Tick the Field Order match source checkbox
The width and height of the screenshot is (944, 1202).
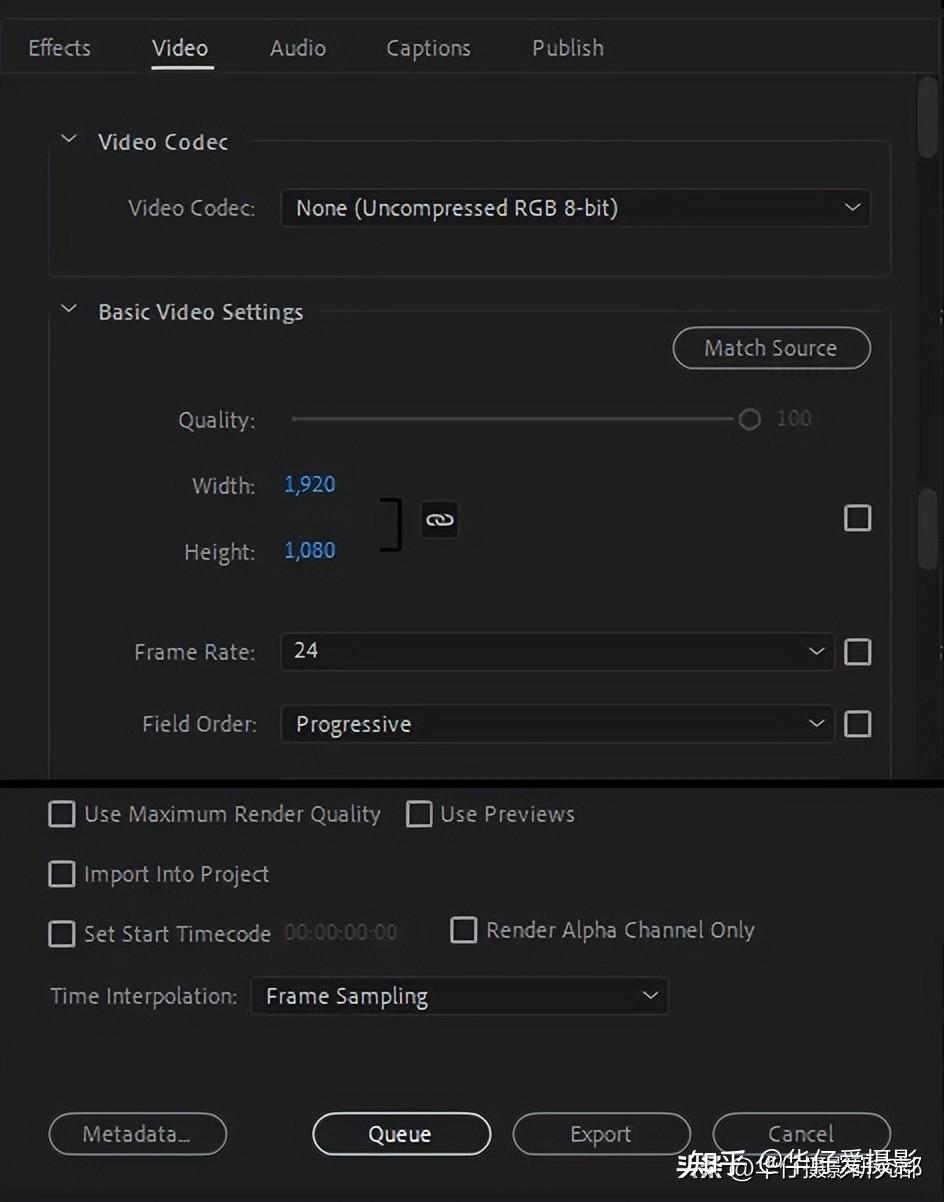858,724
